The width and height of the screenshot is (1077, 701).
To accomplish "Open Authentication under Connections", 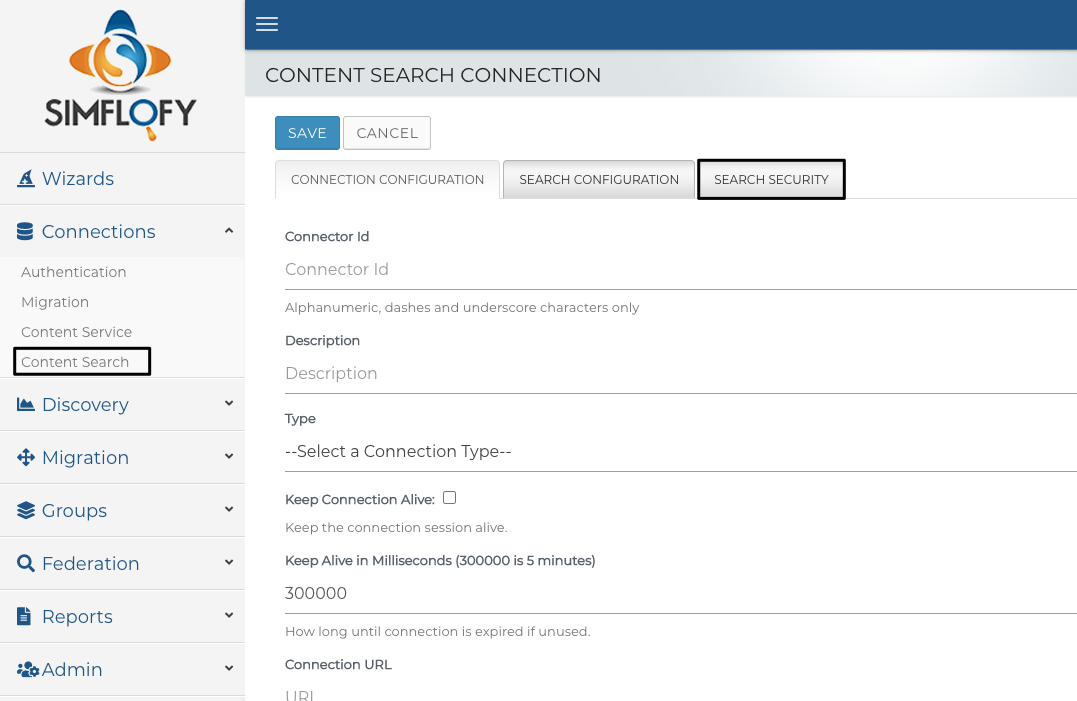I will 73,272.
